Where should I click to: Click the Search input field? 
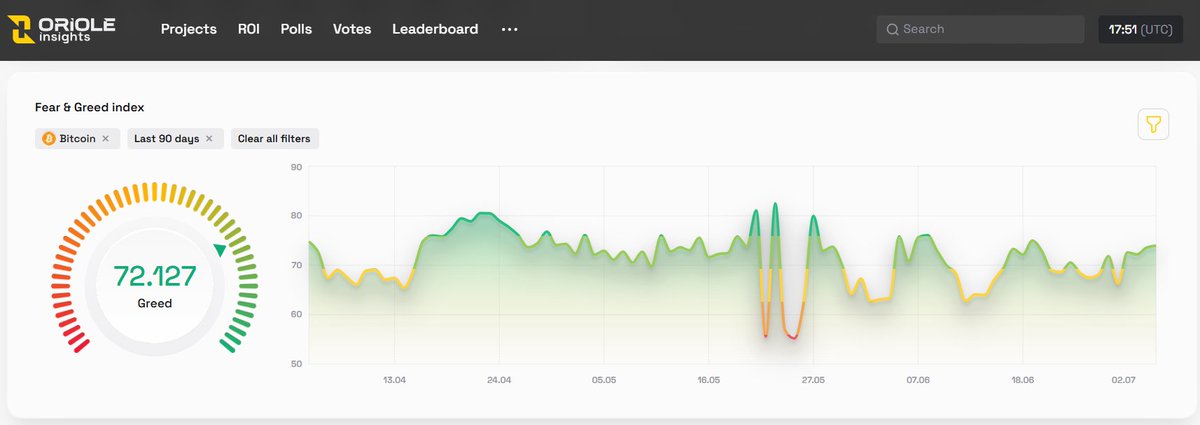pos(981,29)
